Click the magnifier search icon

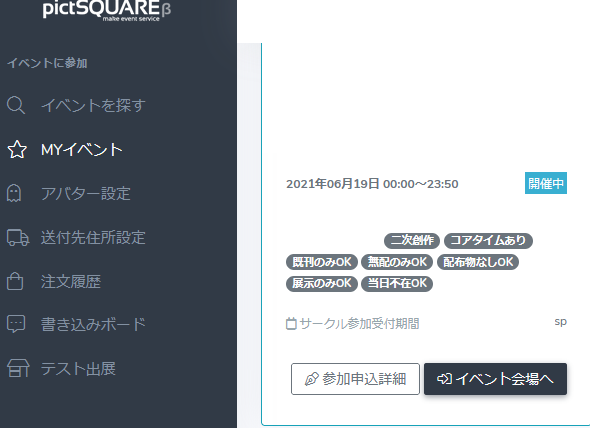16,105
